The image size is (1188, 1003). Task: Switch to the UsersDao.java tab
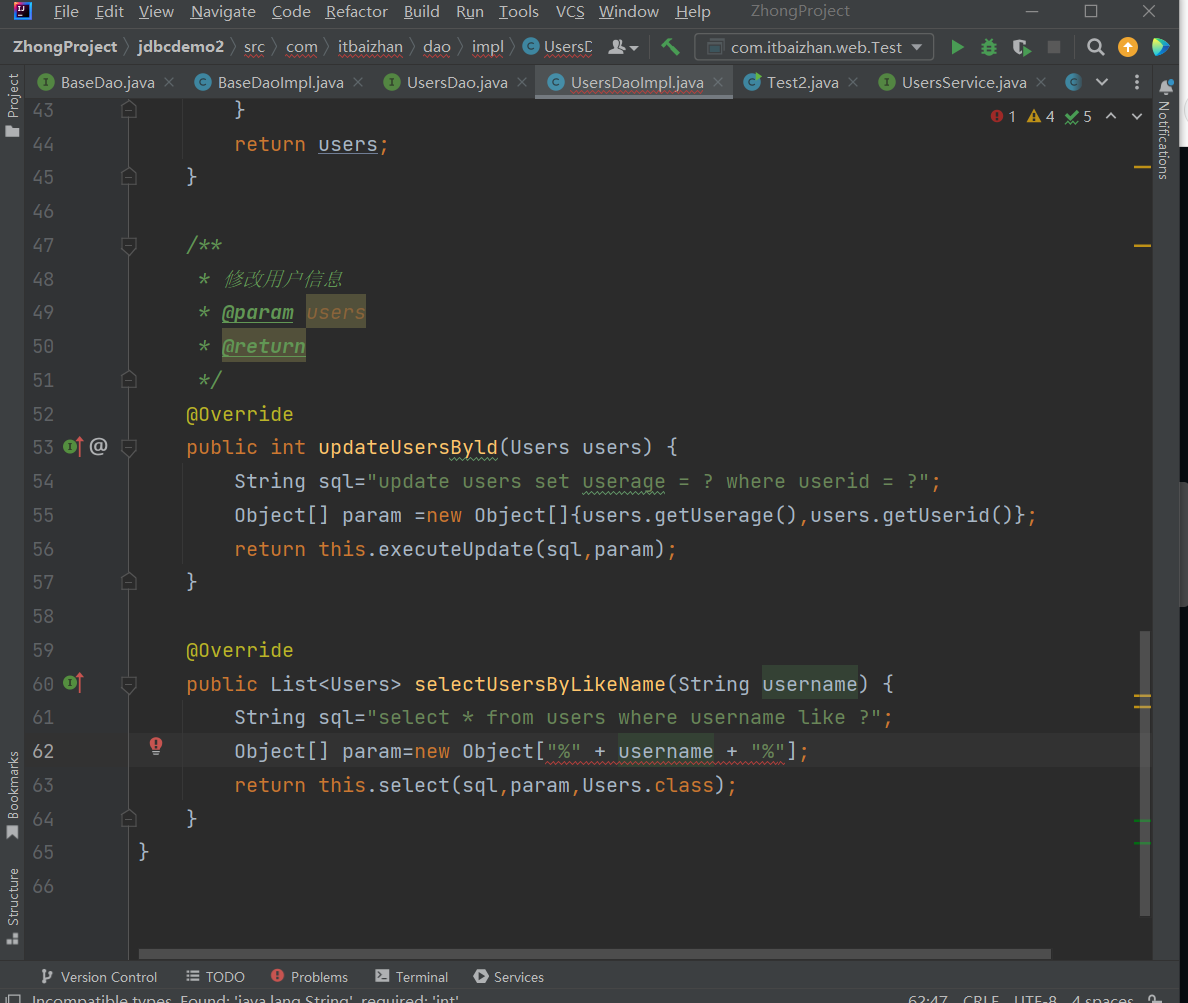[x=456, y=82]
